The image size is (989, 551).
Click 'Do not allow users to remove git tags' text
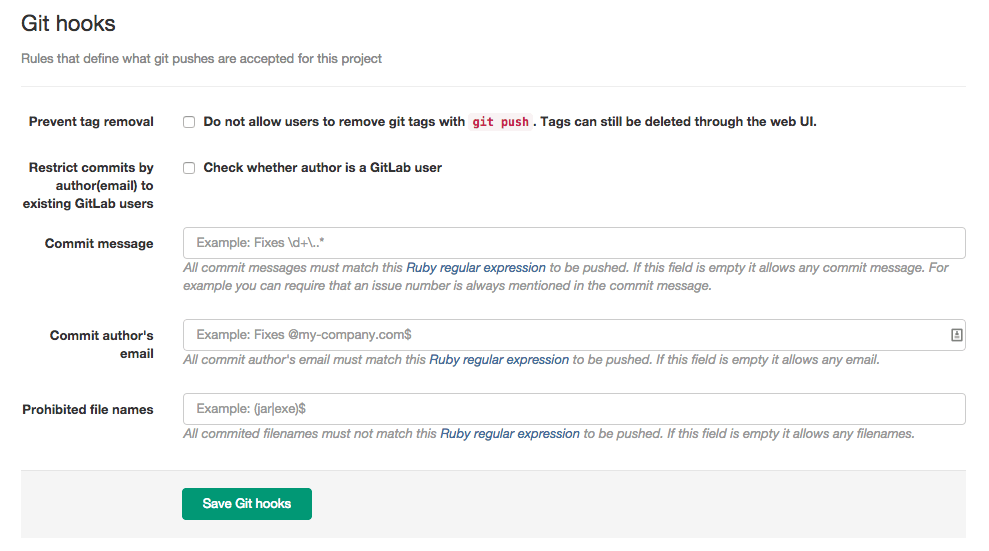click(334, 122)
